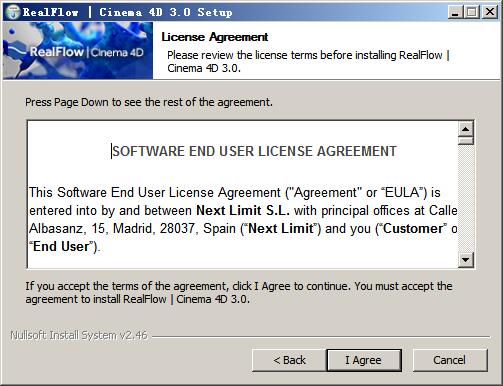
Task: Click the license scrollbar thumb
Action: (466, 140)
